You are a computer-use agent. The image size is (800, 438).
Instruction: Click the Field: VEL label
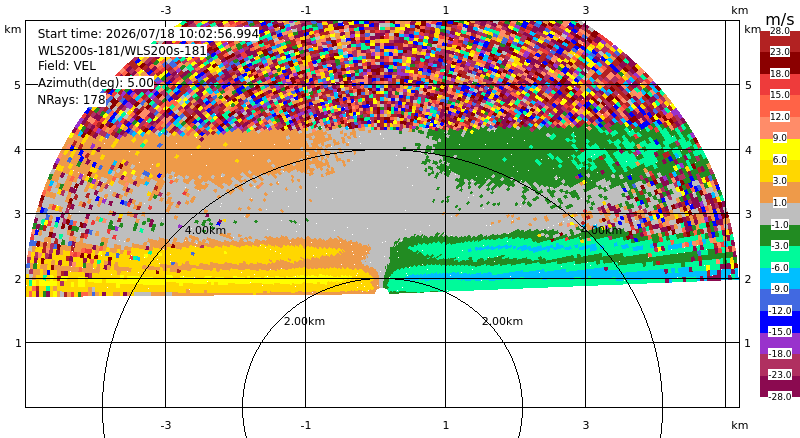coord(67,66)
